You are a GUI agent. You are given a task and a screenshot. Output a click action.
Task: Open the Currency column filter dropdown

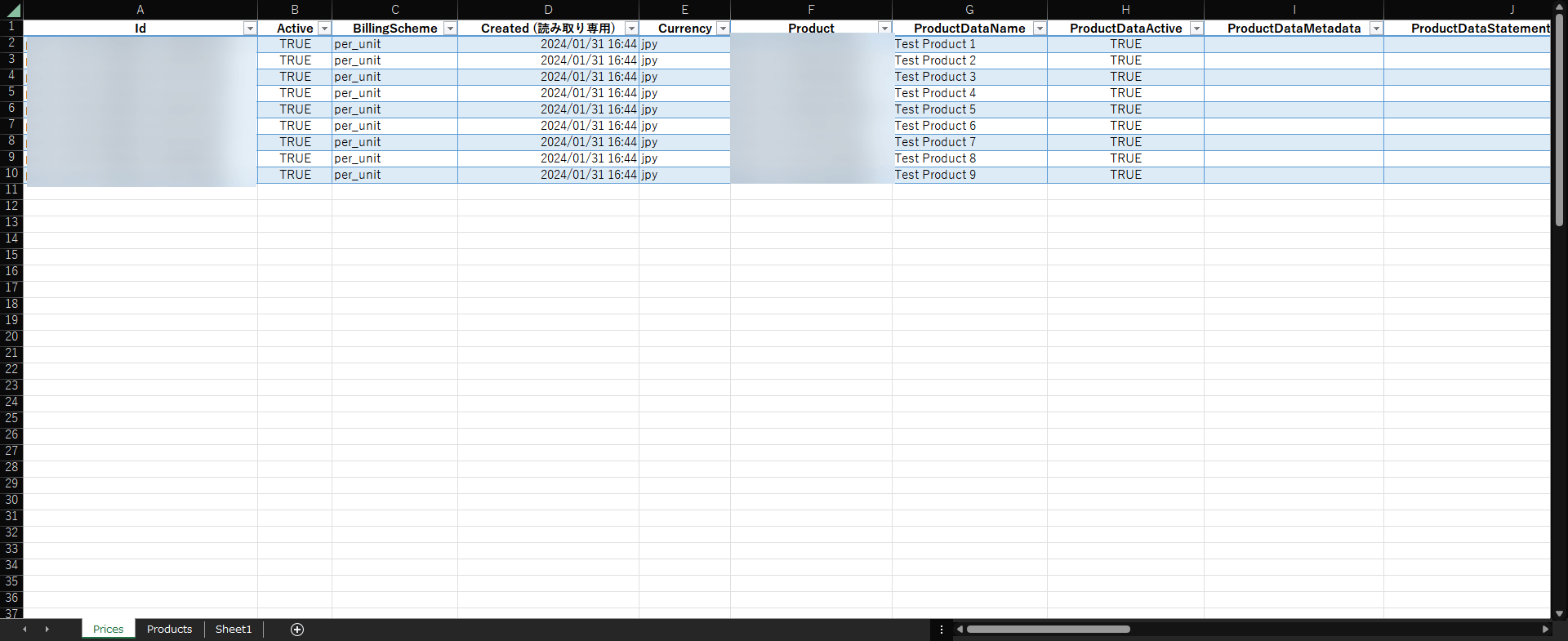(723, 29)
